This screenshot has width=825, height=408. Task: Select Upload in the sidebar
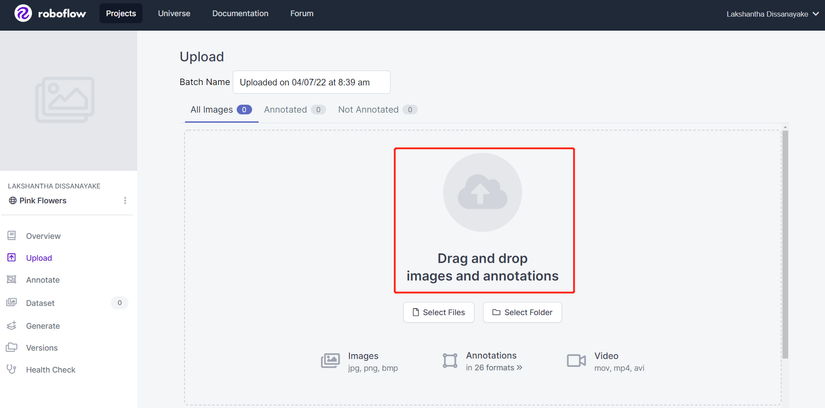(39, 258)
